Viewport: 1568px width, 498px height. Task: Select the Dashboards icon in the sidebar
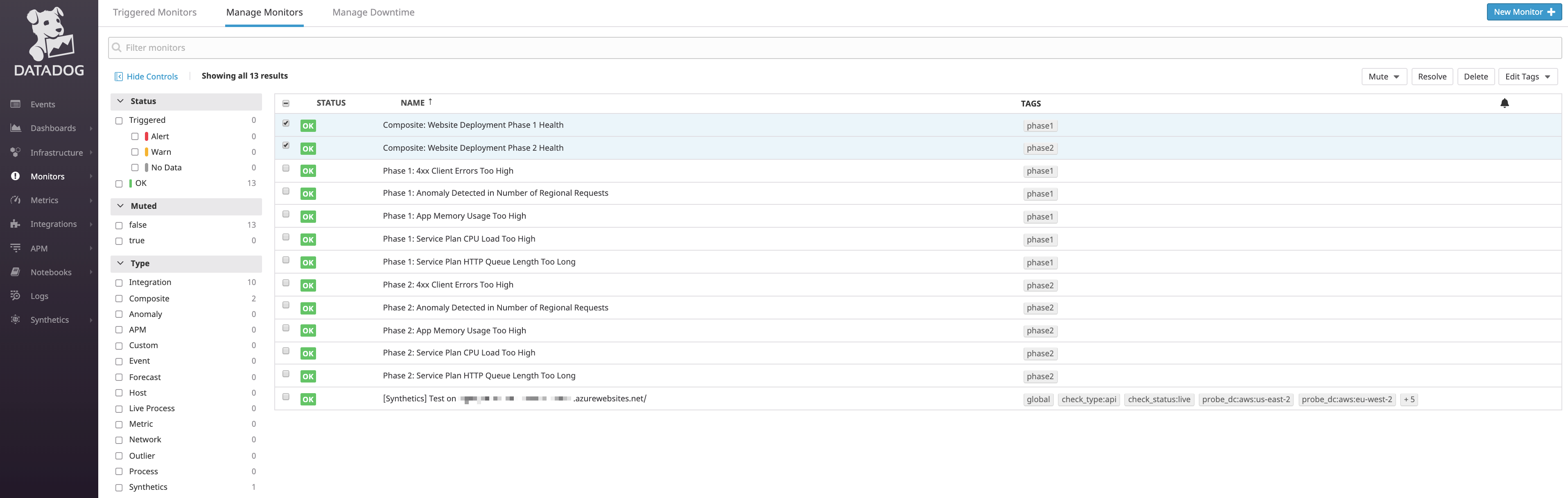(x=16, y=128)
